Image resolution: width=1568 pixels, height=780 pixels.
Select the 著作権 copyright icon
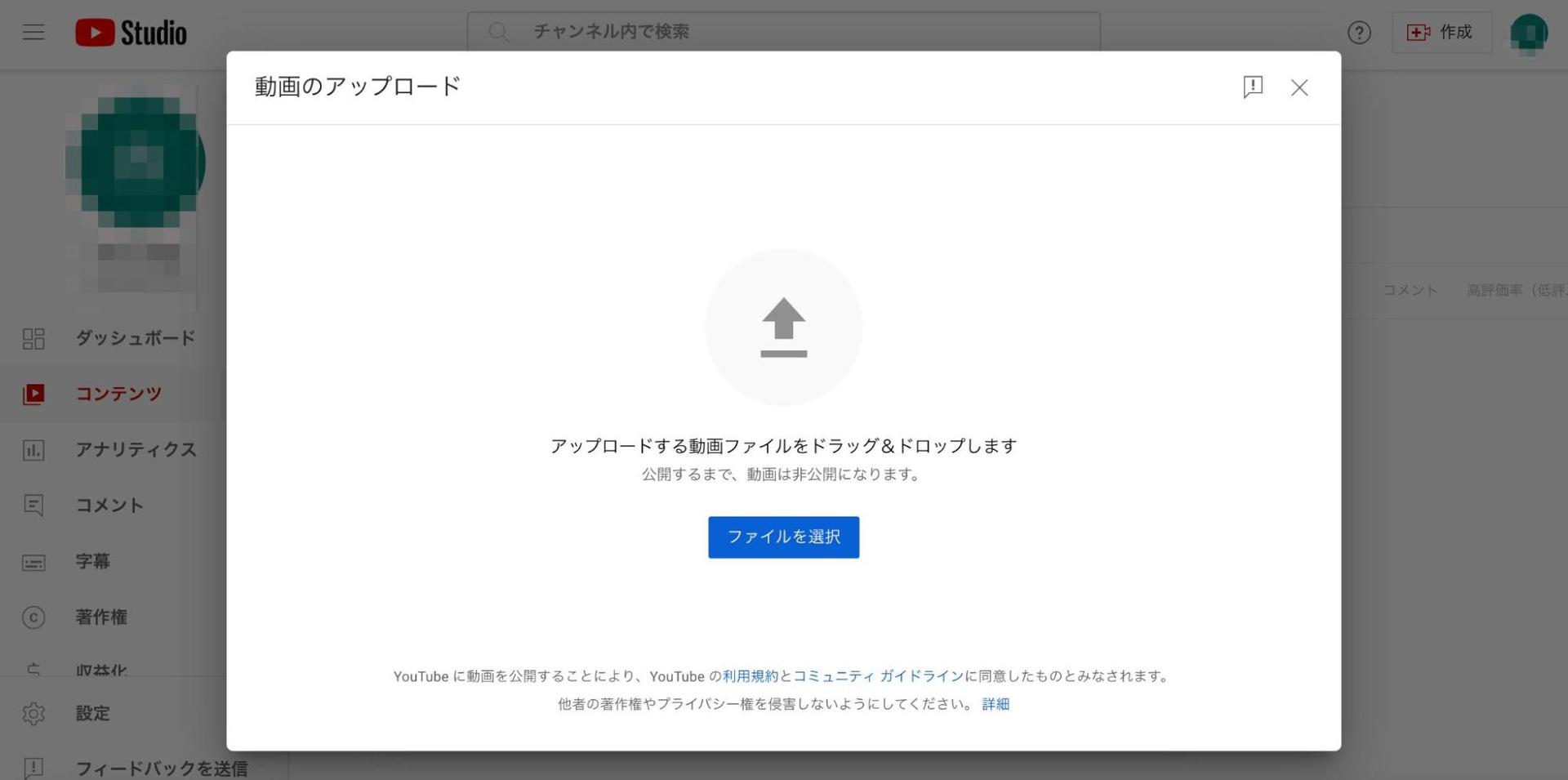pyautogui.click(x=33, y=617)
